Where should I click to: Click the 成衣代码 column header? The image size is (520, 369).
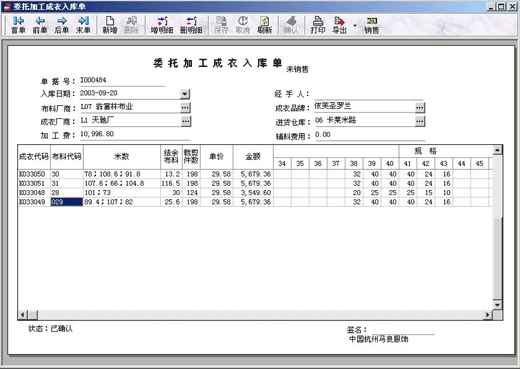34,157
